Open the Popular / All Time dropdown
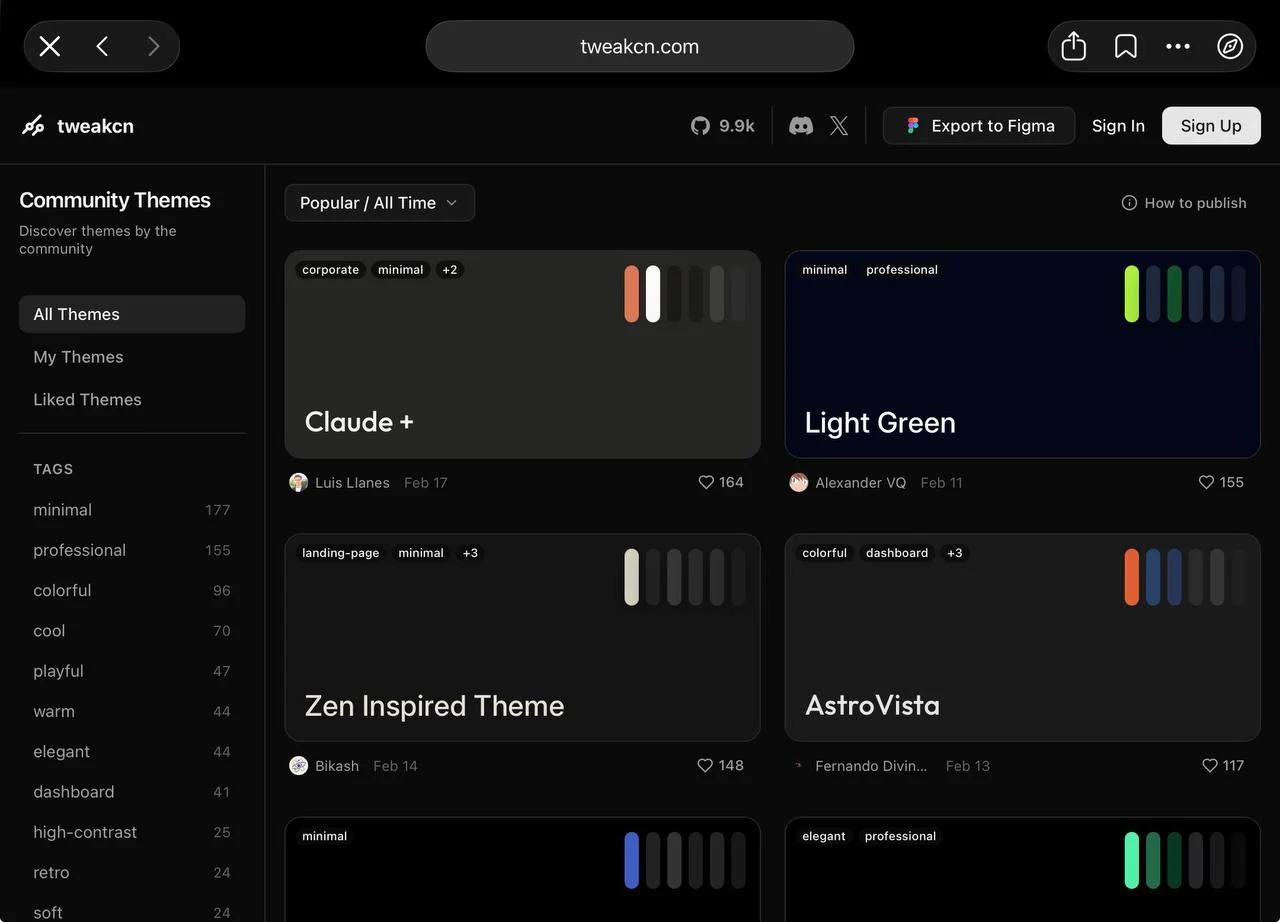Viewport: 1280px width, 922px height. pyautogui.click(x=380, y=203)
